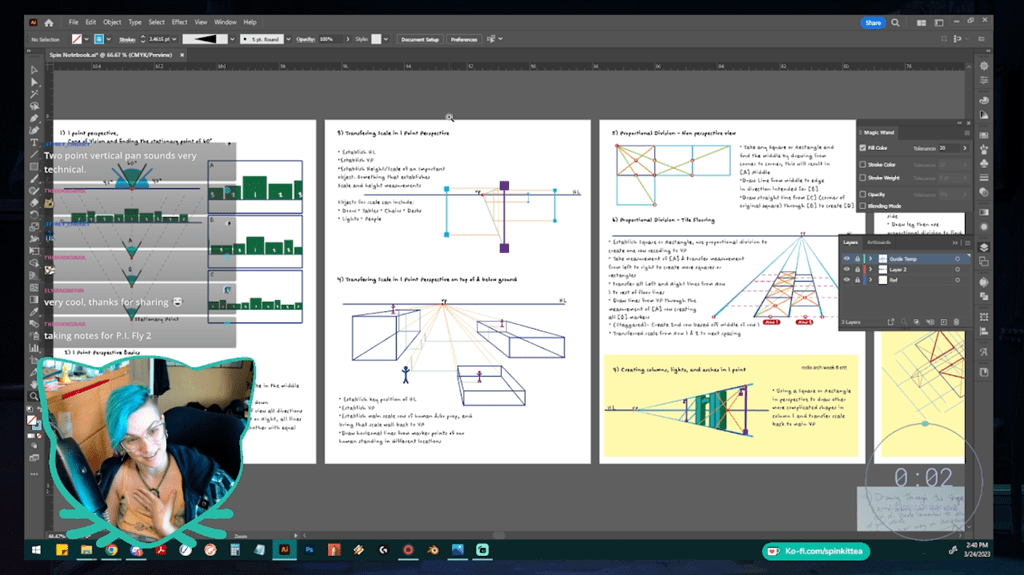Open the Window menu

tap(225, 22)
